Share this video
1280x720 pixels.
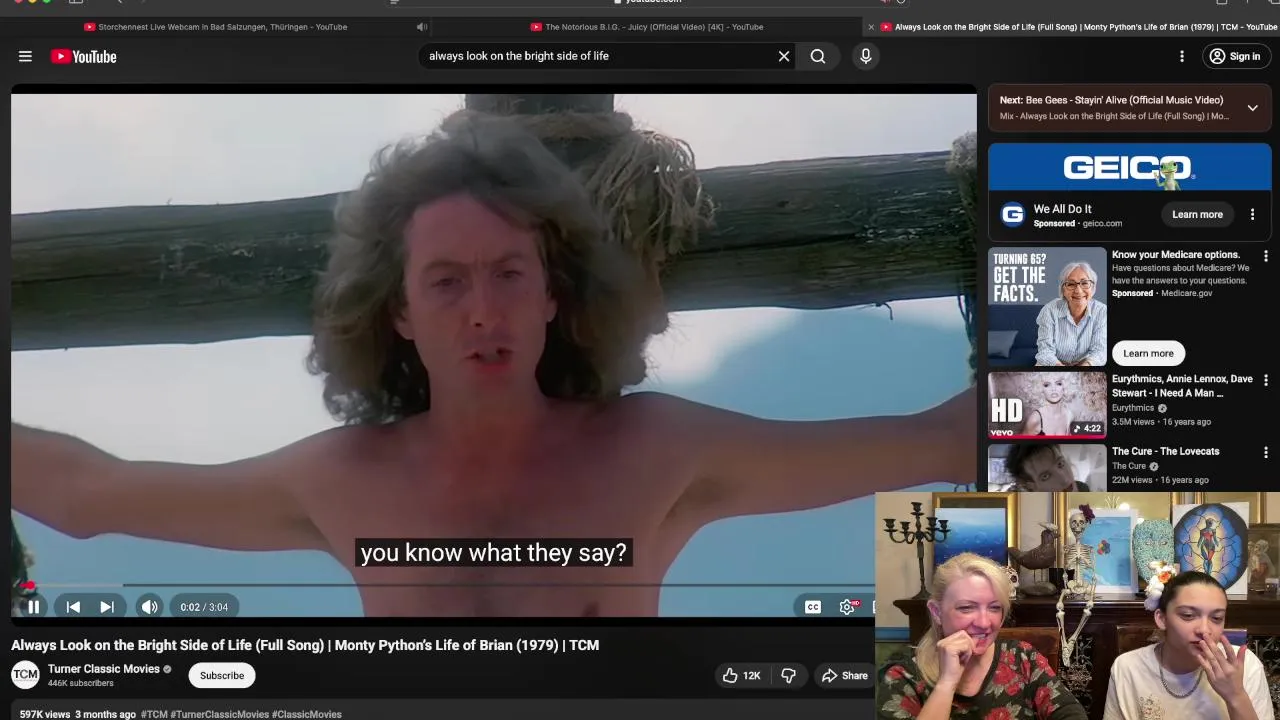[845, 676]
